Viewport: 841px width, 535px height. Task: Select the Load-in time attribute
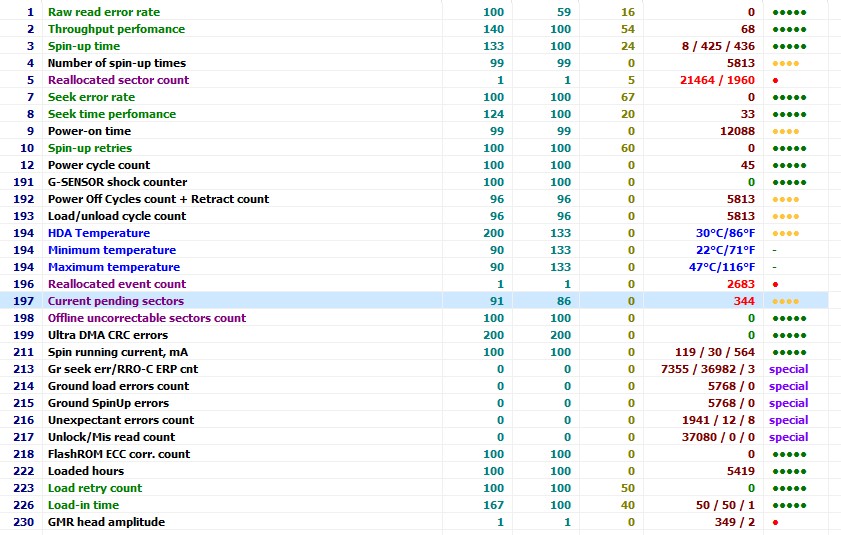[83, 505]
